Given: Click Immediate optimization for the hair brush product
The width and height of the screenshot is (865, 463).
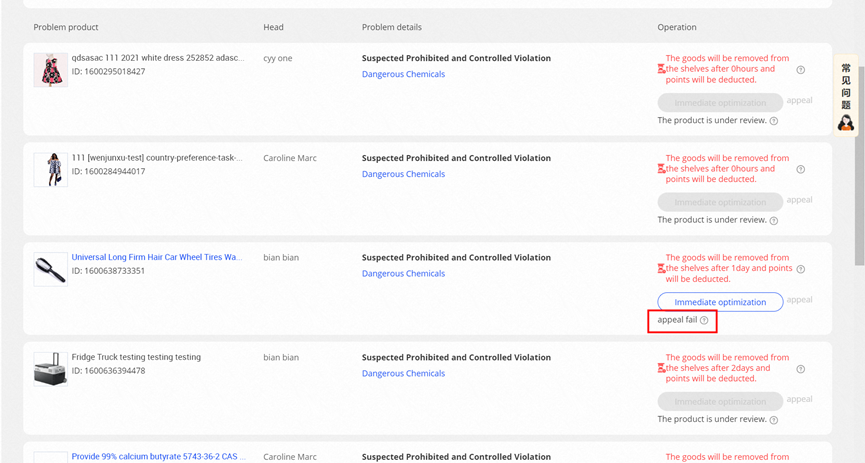Looking at the screenshot, I should click(x=720, y=302).
